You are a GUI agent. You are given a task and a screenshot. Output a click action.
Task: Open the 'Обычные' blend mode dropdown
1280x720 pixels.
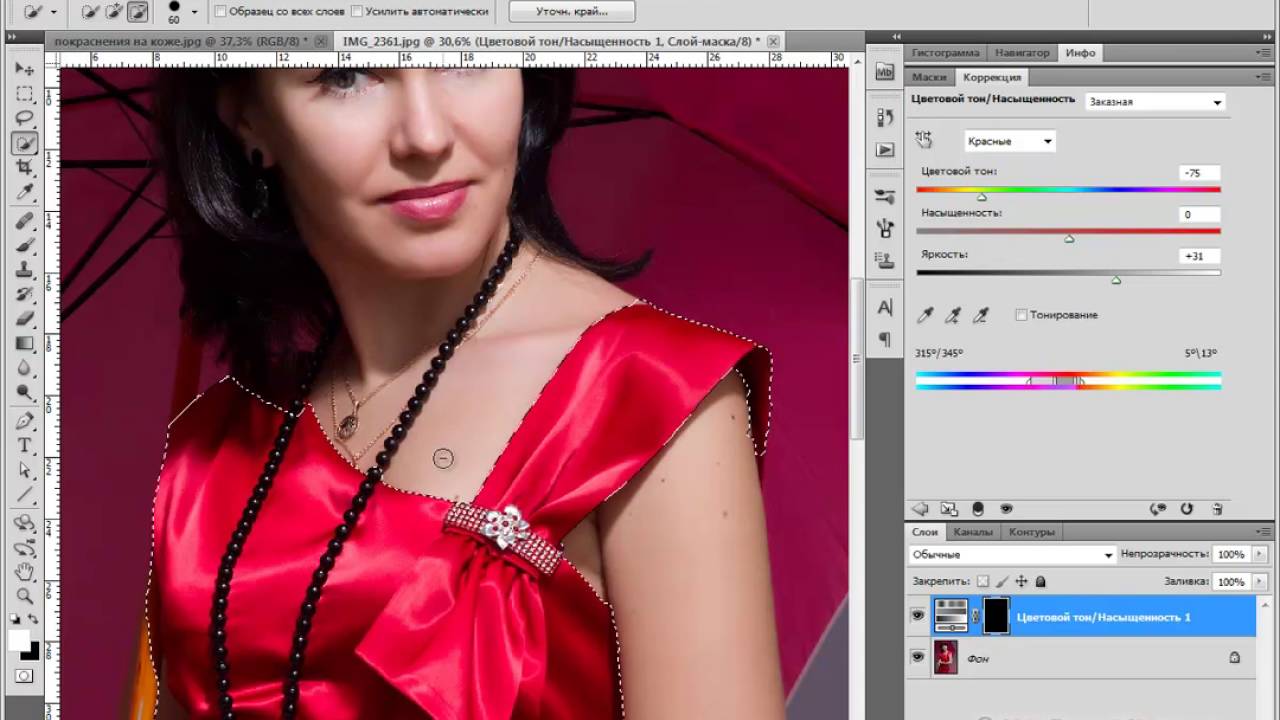1012,554
